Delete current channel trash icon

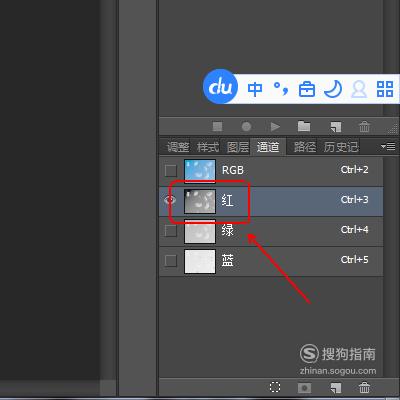click(x=364, y=388)
